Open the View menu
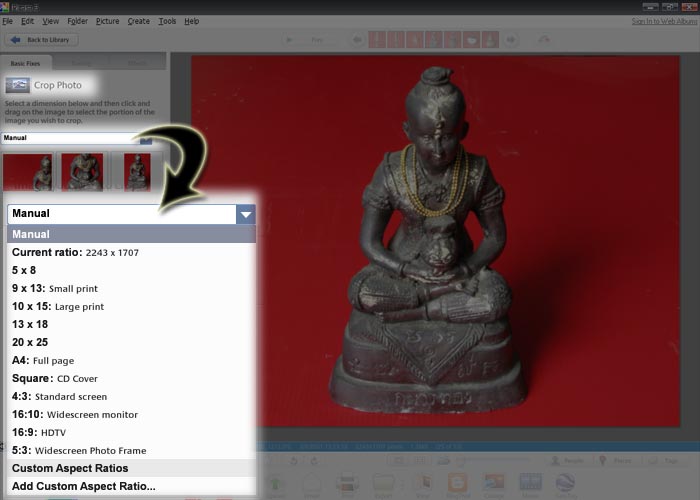 point(50,21)
